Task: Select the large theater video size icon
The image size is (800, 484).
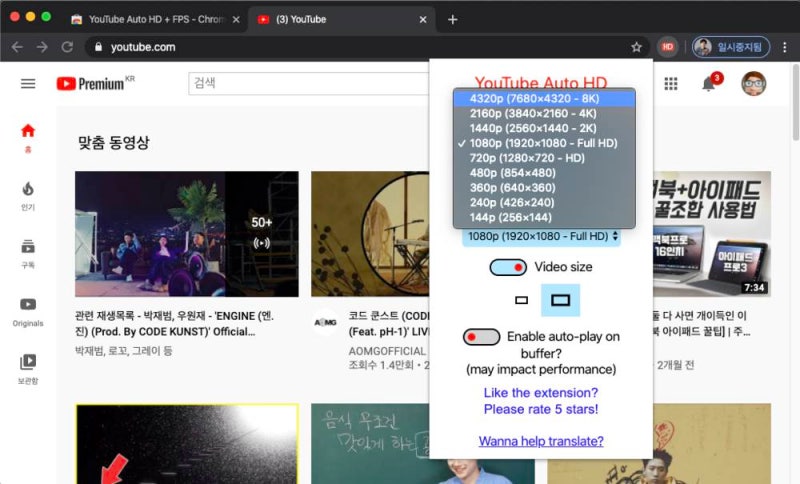Action: pos(560,300)
